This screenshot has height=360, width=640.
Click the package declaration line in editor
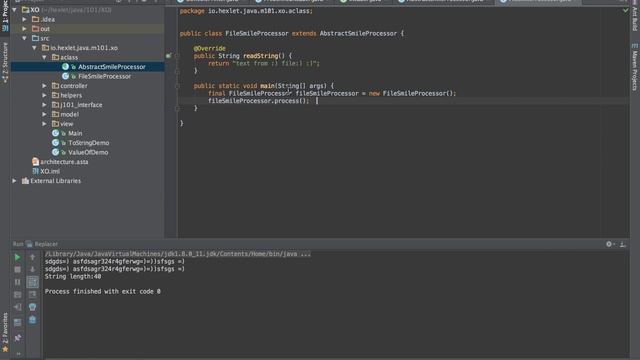[246, 11]
